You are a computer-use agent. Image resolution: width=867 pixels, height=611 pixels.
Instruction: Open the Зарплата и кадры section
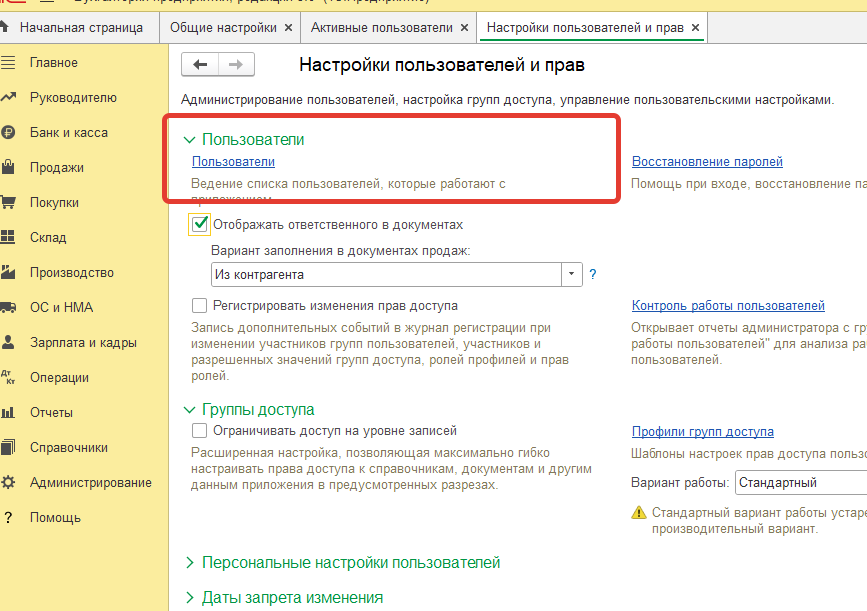[x=83, y=343]
